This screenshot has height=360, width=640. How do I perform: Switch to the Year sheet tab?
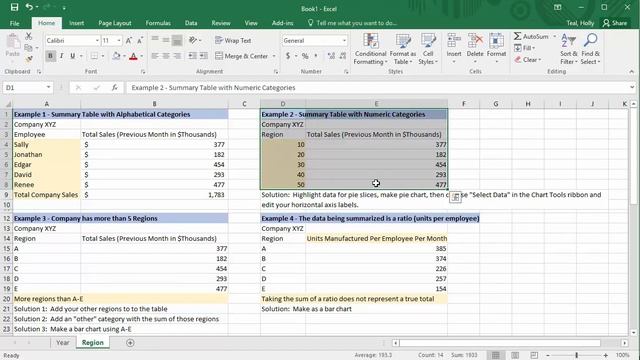62,343
